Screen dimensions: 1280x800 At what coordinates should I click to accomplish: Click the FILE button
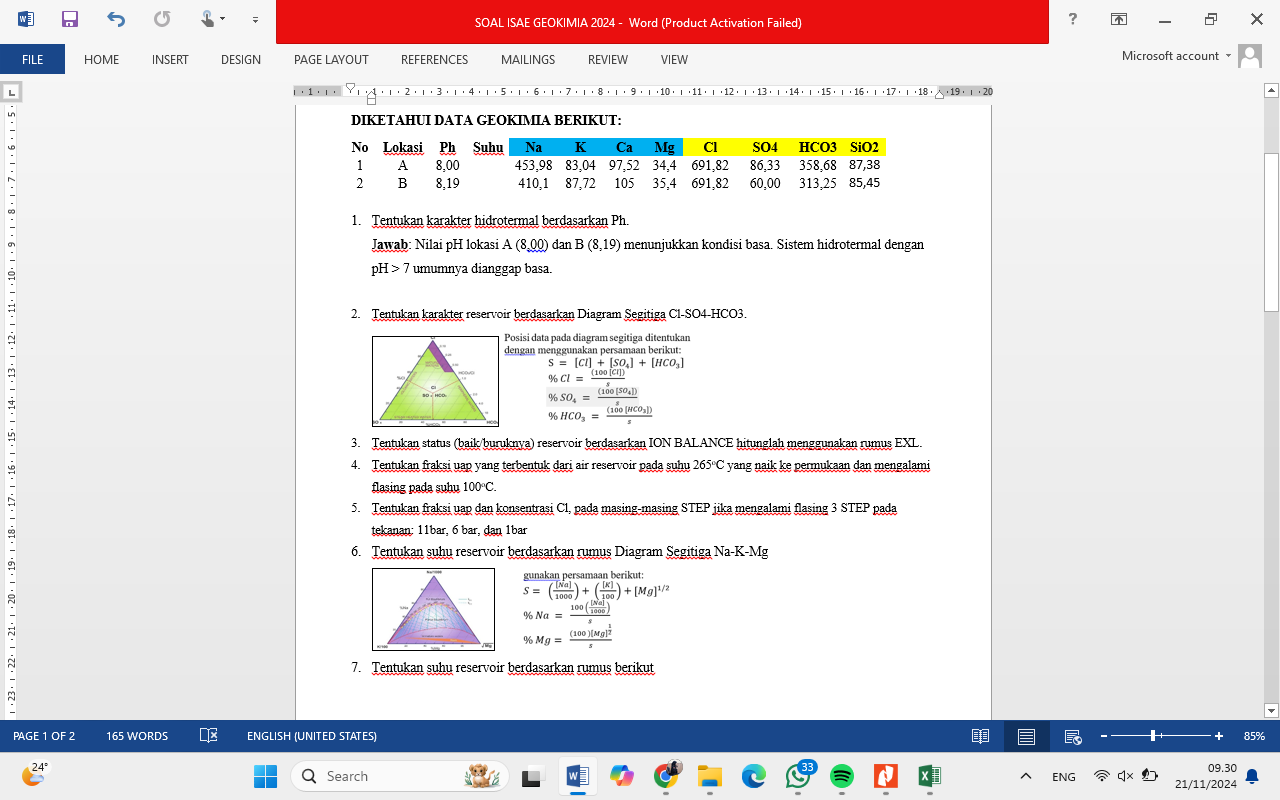click(32, 60)
